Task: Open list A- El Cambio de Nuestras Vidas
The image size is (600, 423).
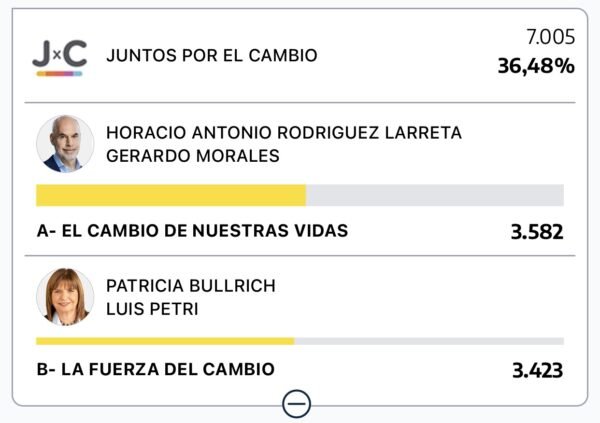Action: [192, 231]
